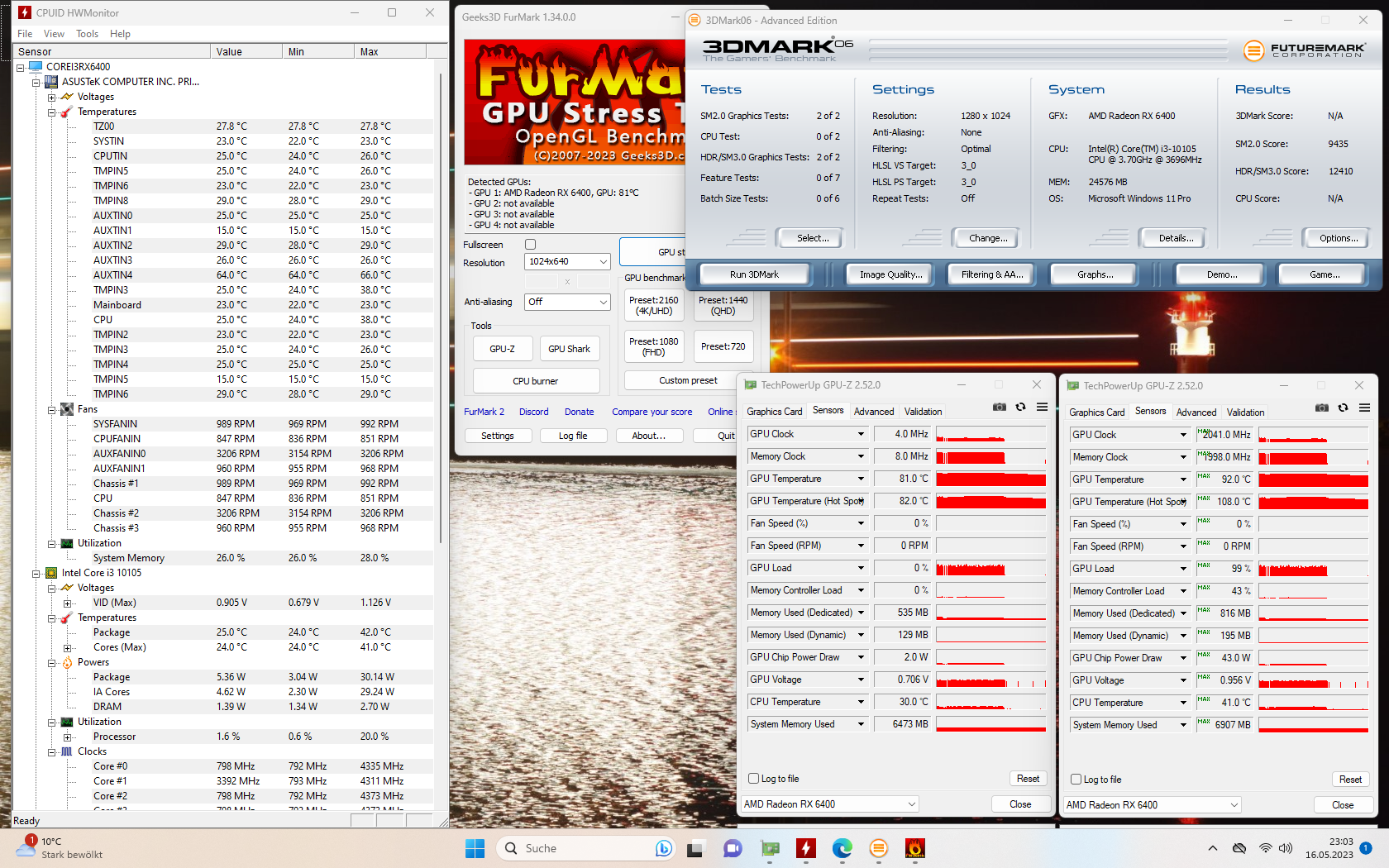This screenshot has height=868, width=1389.
Task: Open the GPU Shark tool in FurMark
Action: pos(569,349)
